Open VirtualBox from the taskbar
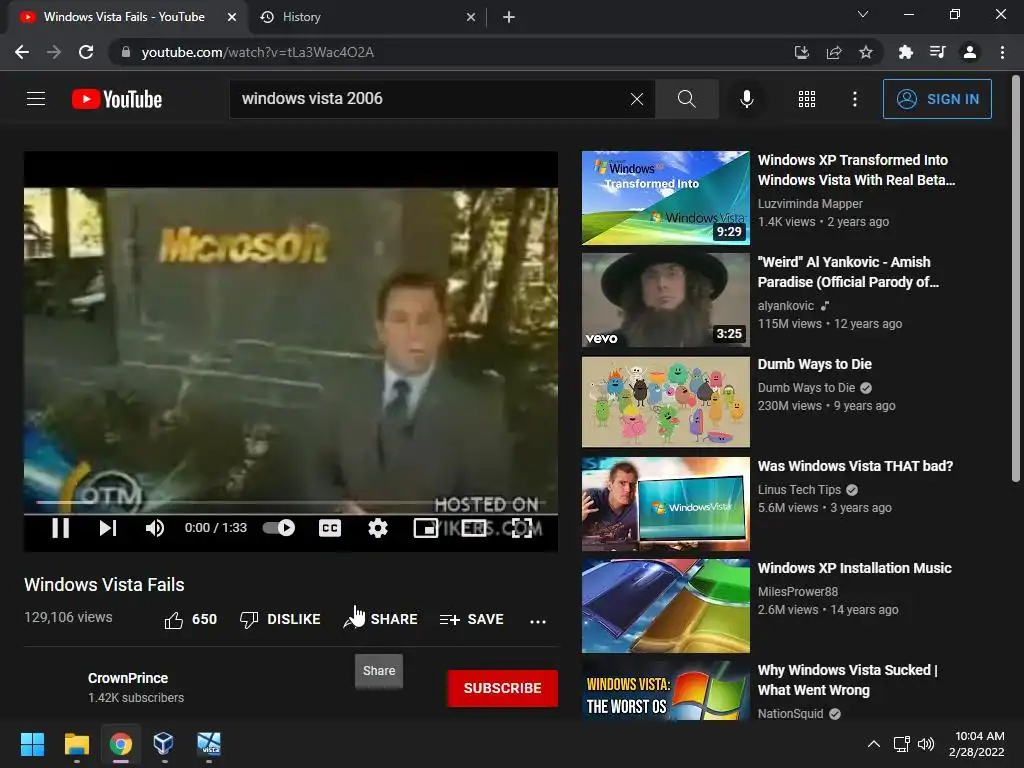Viewport: 1024px width, 768px height. 163,744
